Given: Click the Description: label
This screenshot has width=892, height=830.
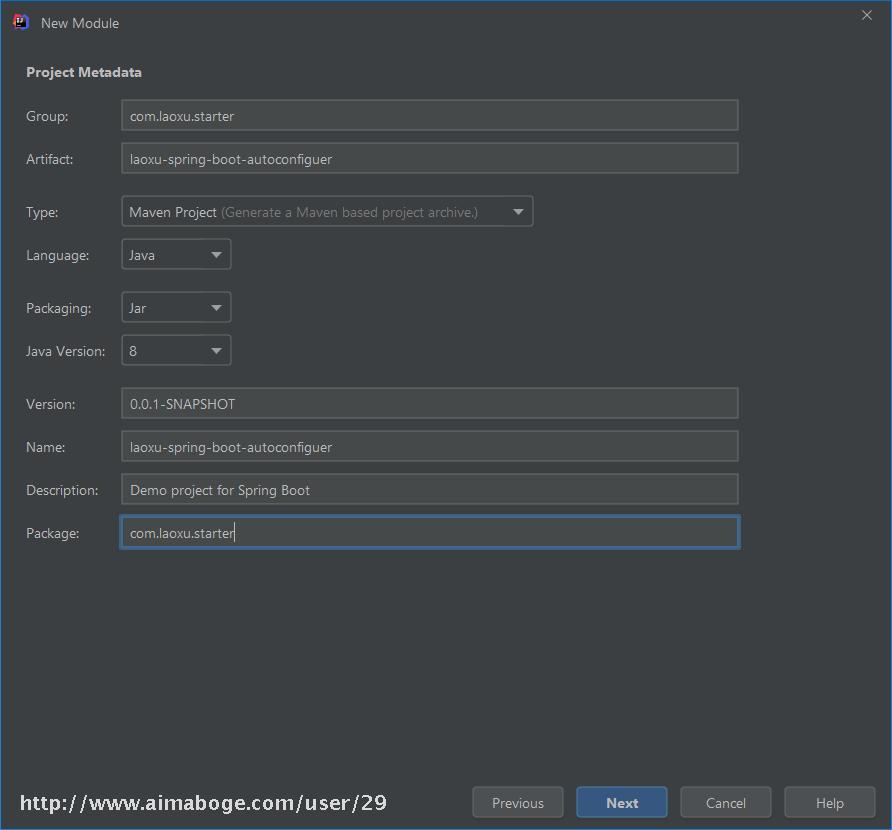Looking at the screenshot, I should pos(62,490).
